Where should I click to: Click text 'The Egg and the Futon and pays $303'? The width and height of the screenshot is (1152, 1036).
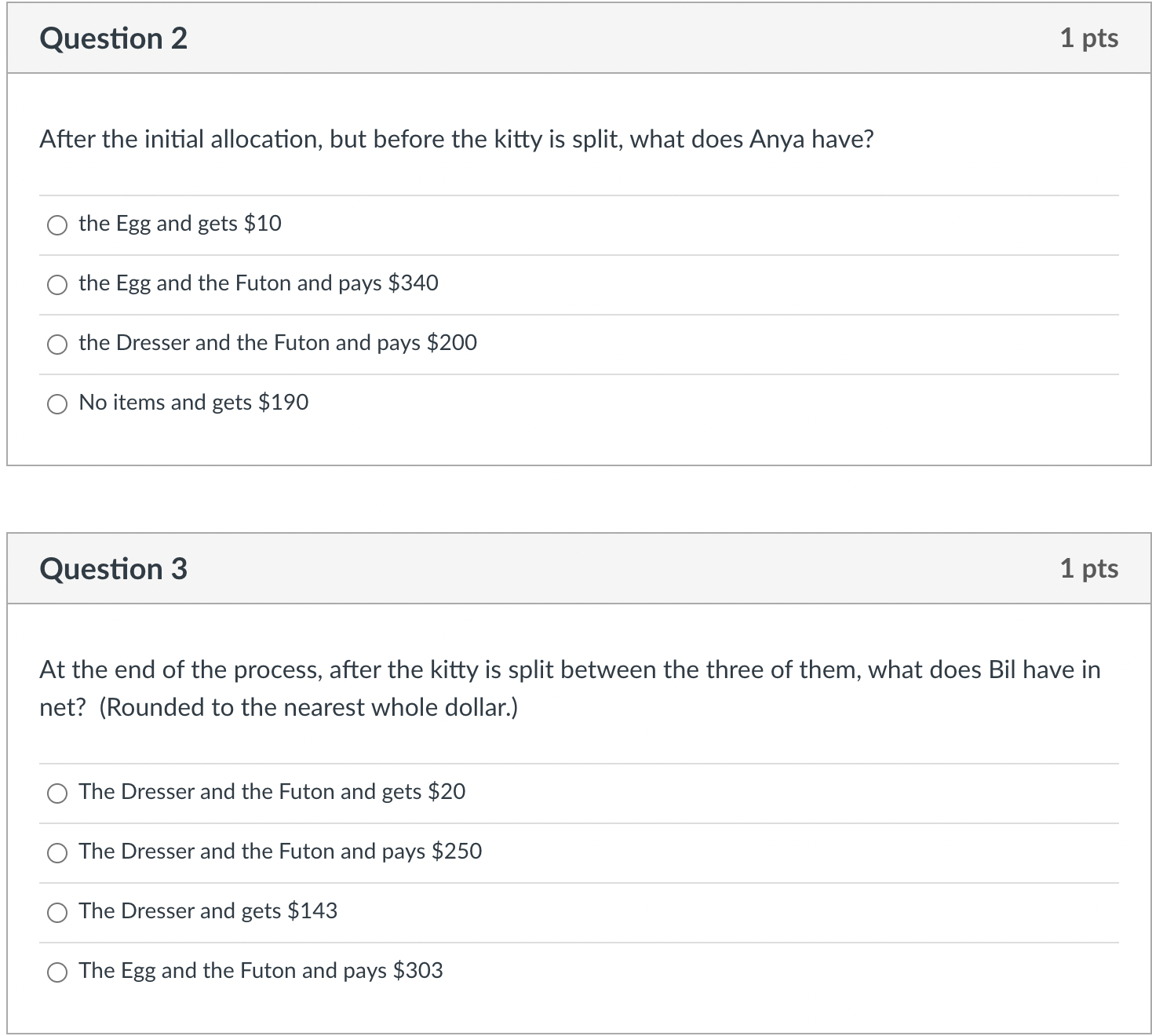click(261, 971)
